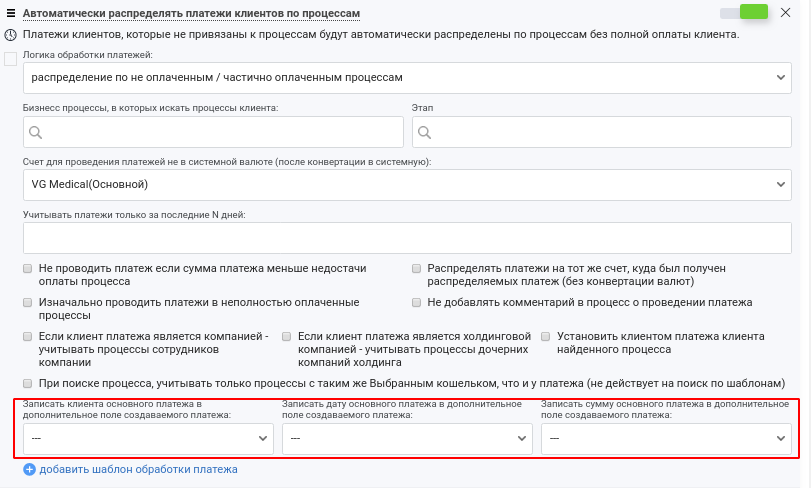Click 'добавить шаблон обработки платежа' link
Screen dimensions: 811x488
pyautogui.click(x=139, y=469)
